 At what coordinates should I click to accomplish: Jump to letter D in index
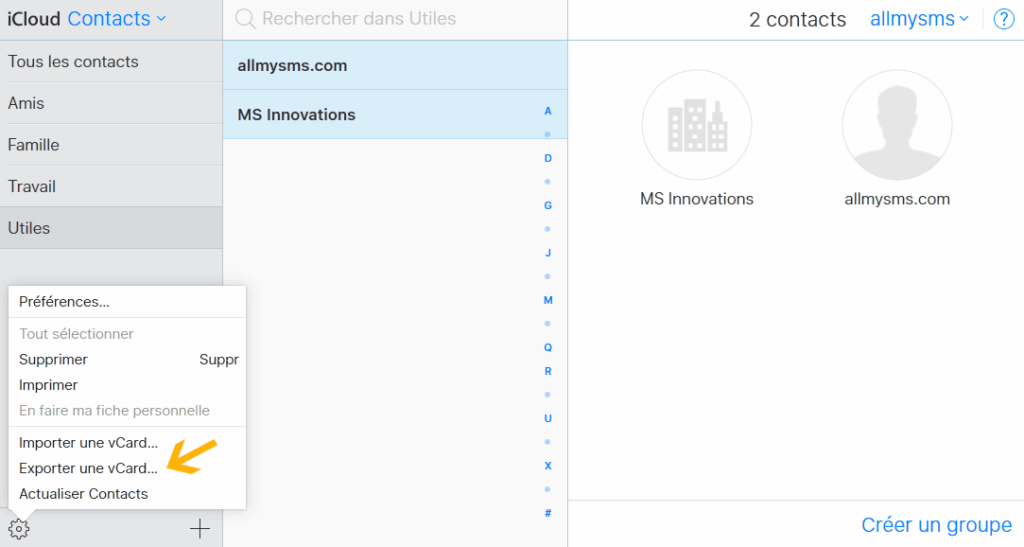pos(548,158)
